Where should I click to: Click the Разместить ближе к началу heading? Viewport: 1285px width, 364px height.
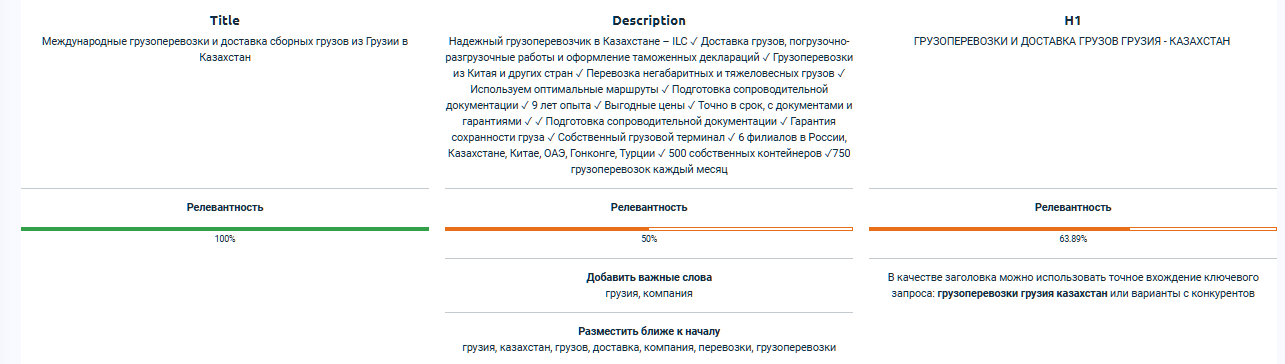coord(648,331)
